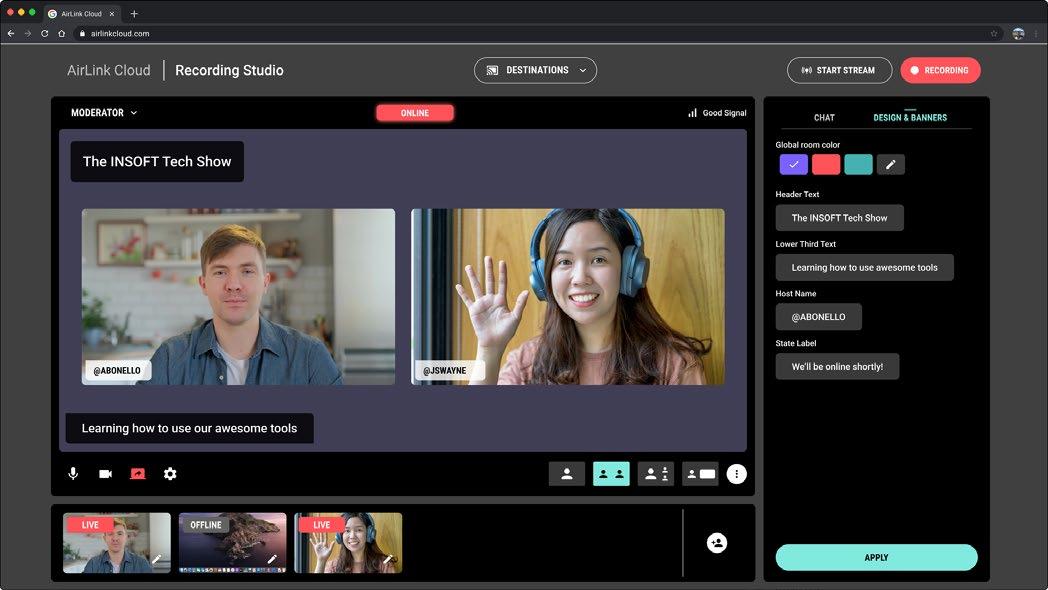Select single-person layout
This screenshot has height=590, width=1048.
pos(567,474)
